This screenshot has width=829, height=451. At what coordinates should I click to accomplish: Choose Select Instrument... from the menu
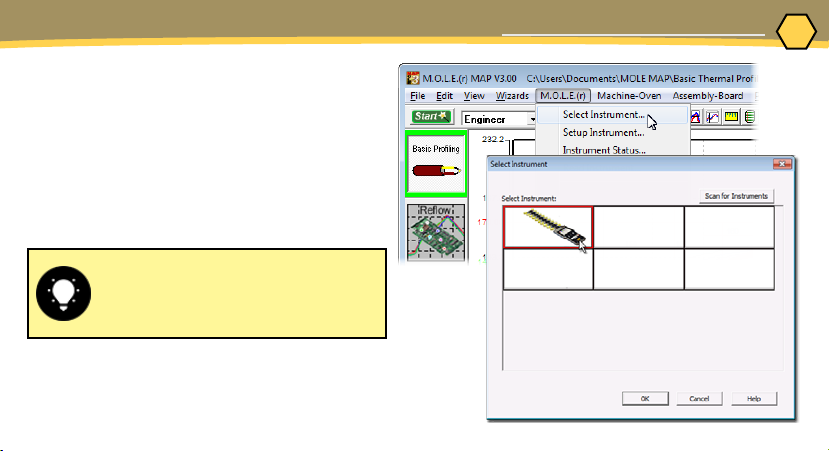(x=612, y=115)
